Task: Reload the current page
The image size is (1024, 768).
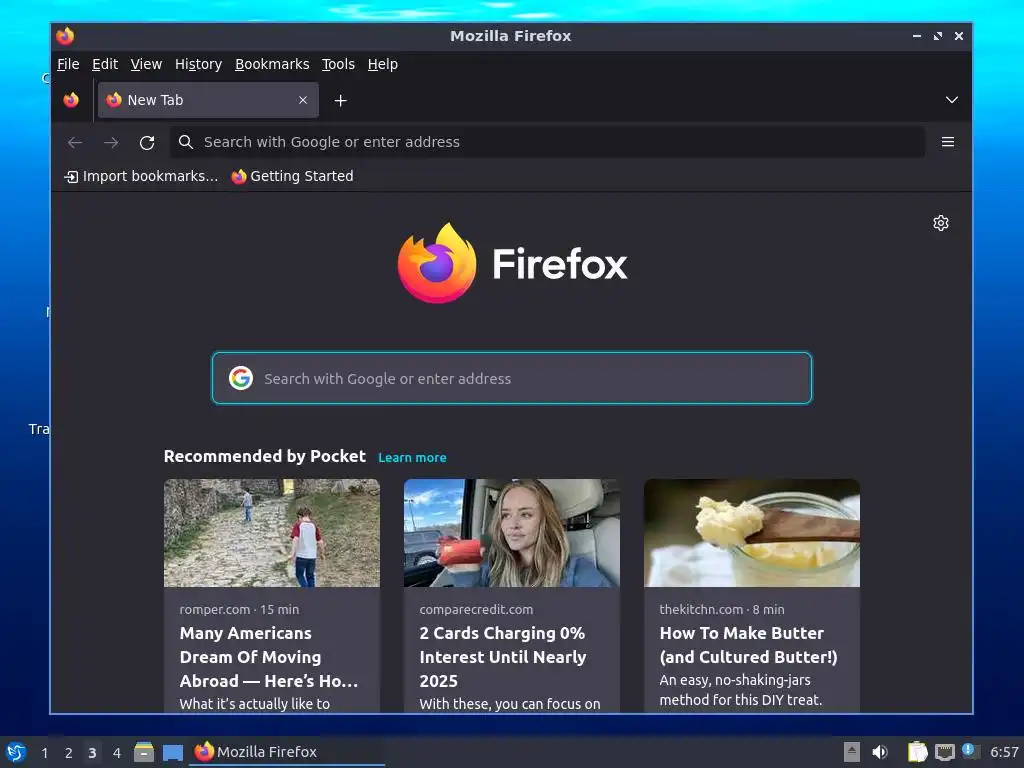Action: pos(147,142)
